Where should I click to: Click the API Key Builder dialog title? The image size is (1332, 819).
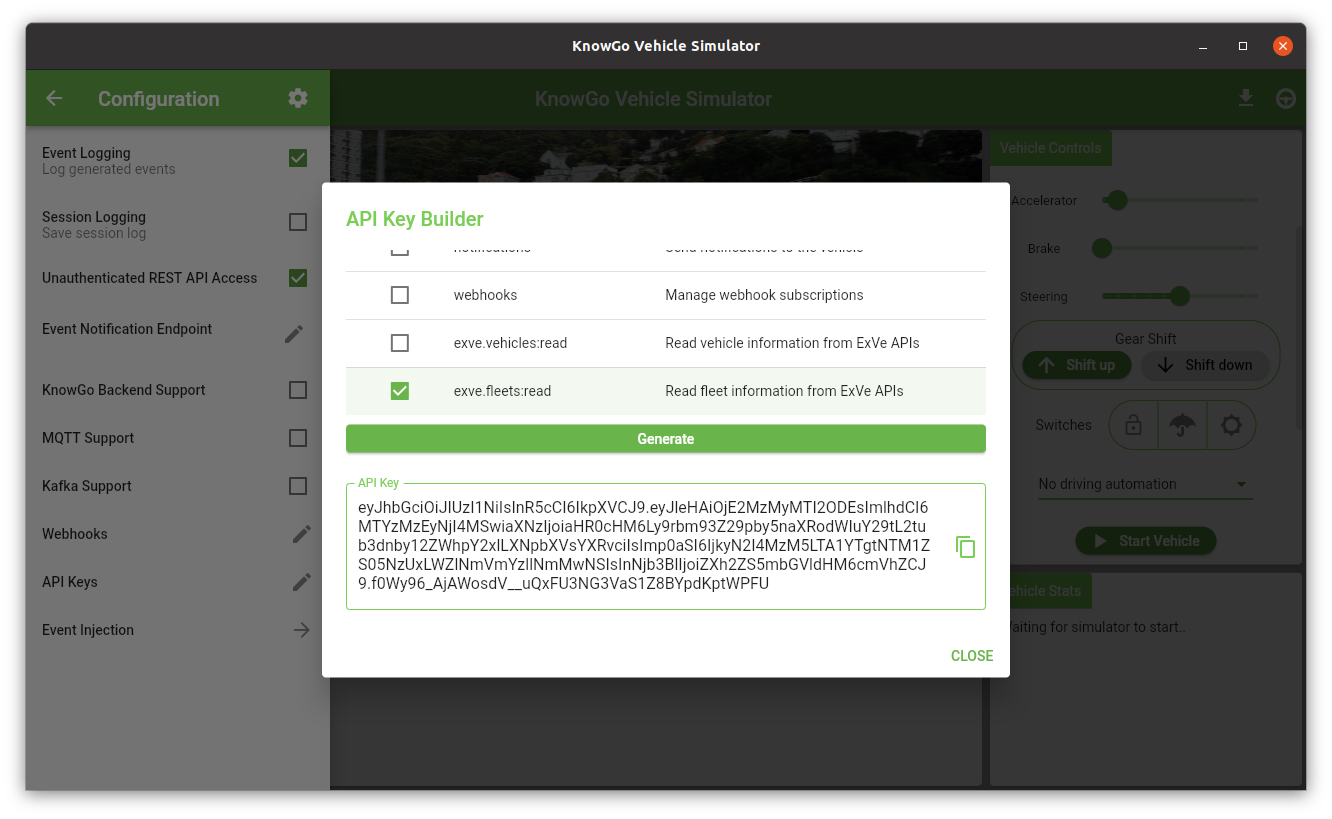click(x=415, y=219)
